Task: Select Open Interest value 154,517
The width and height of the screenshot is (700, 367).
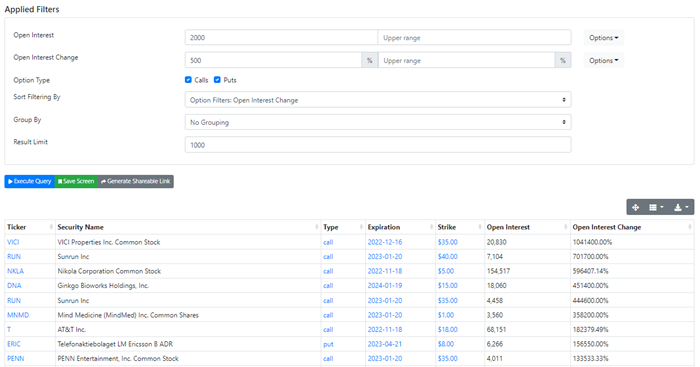Action: [x=498, y=271]
